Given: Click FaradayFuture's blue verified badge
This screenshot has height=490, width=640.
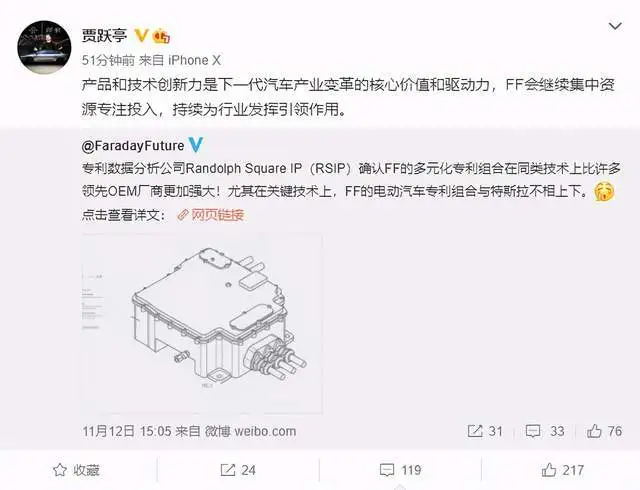Looking at the screenshot, I should [196, 145].
